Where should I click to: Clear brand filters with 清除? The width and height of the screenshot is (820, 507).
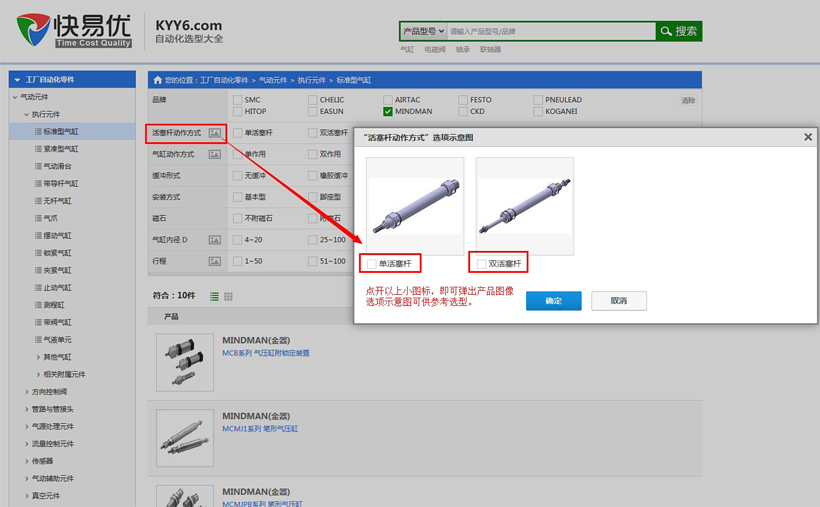click(688, 100)
